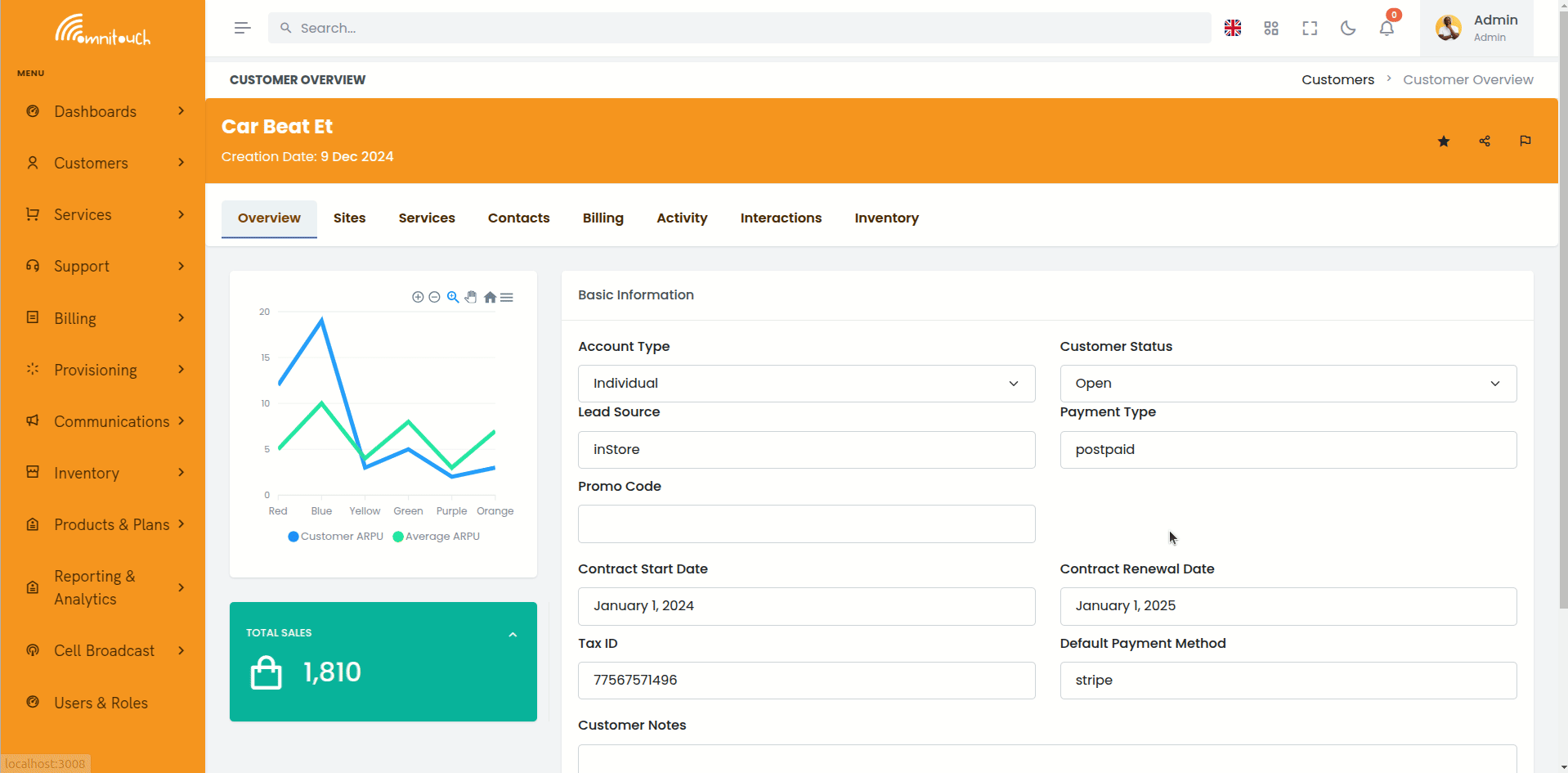Collapse the Total Sales card with its chevron

coord(513,634)
